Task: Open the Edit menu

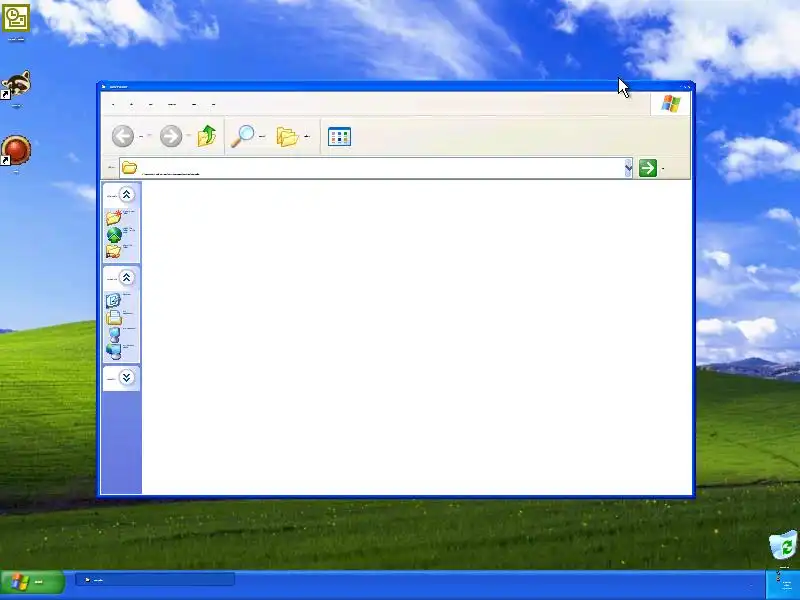Action: 131,105
